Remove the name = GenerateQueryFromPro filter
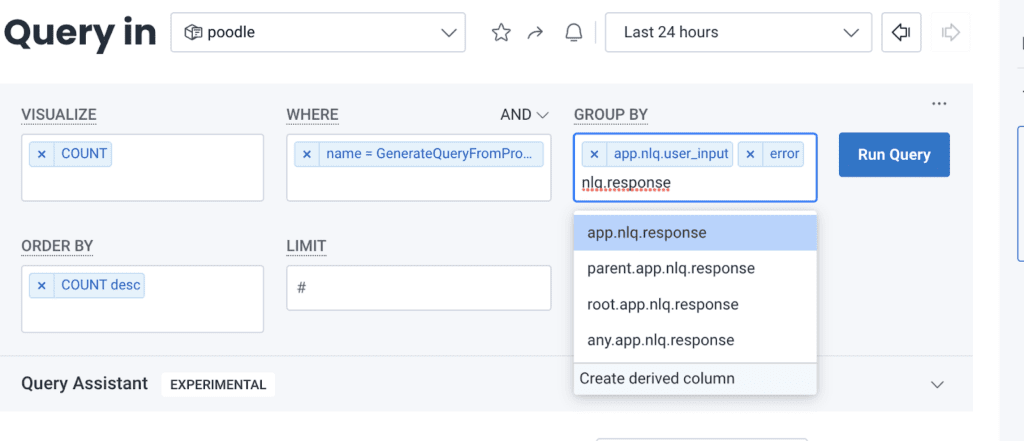1024x441 pixels. click(307, 154)
